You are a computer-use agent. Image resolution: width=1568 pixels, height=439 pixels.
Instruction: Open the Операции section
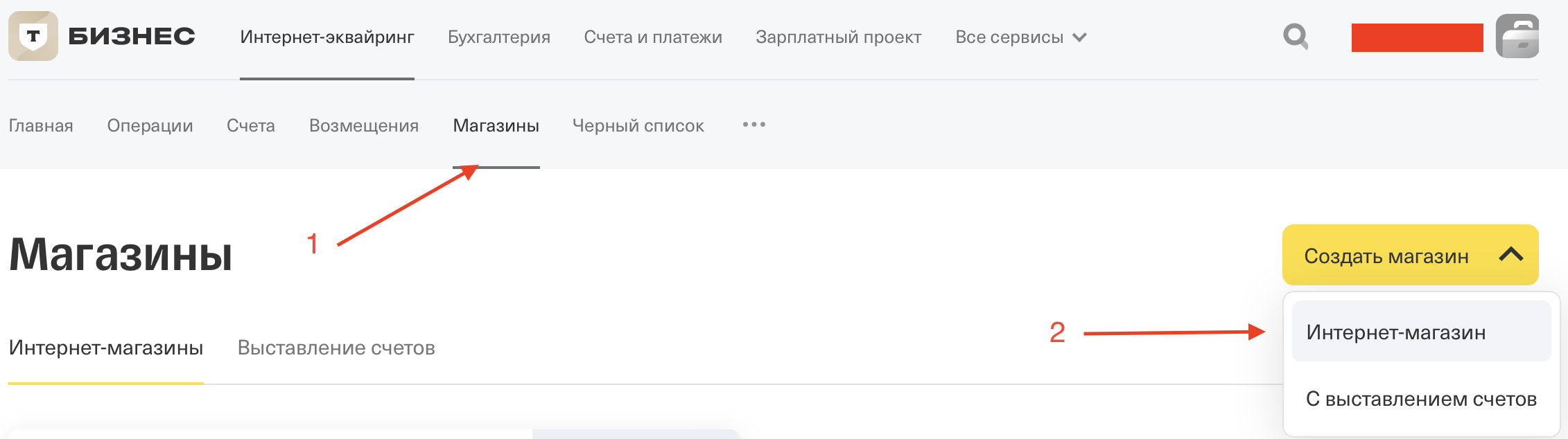[150, 125]
